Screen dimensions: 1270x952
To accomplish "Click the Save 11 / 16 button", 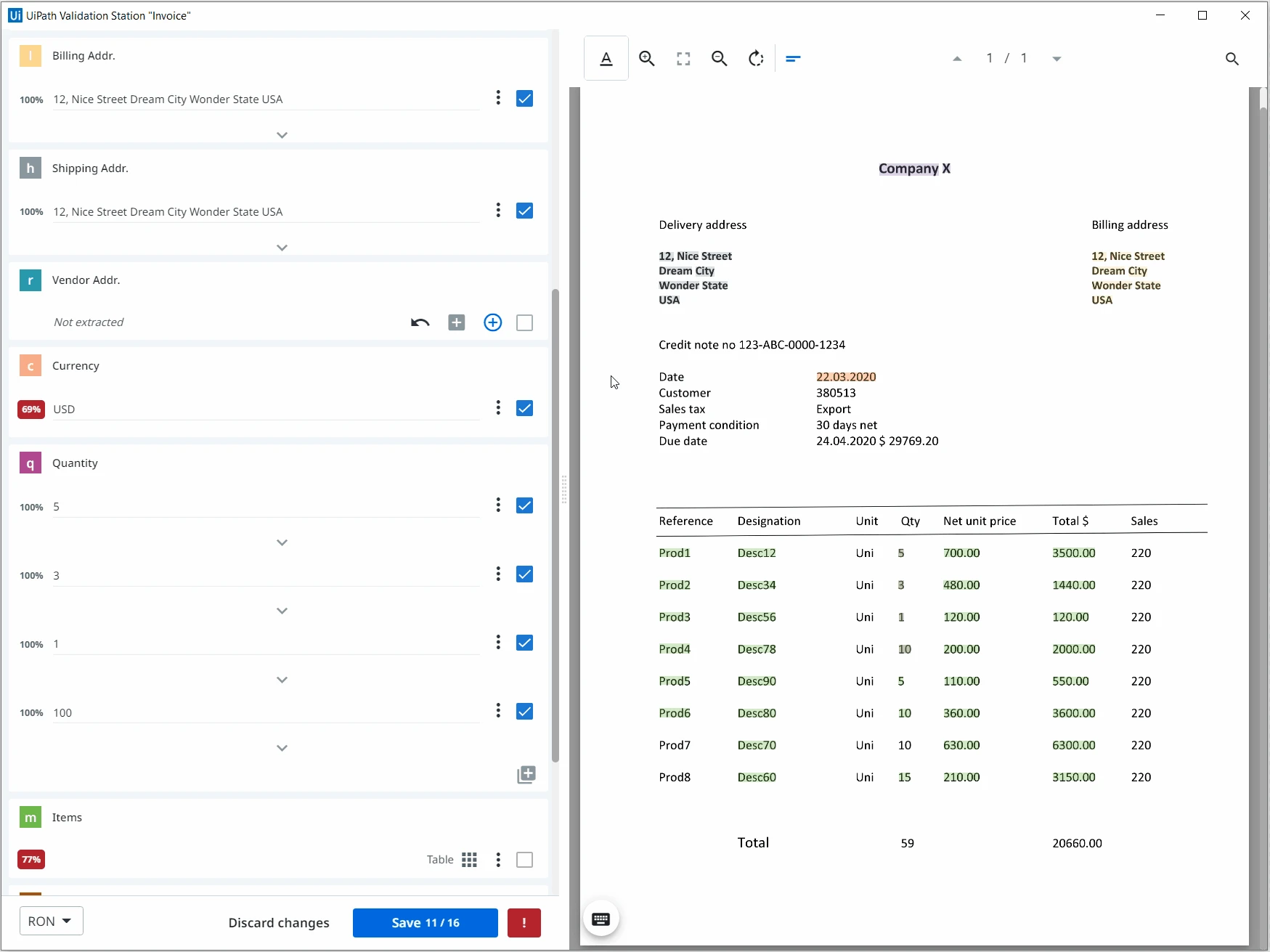I will click(x=426, y=923).
